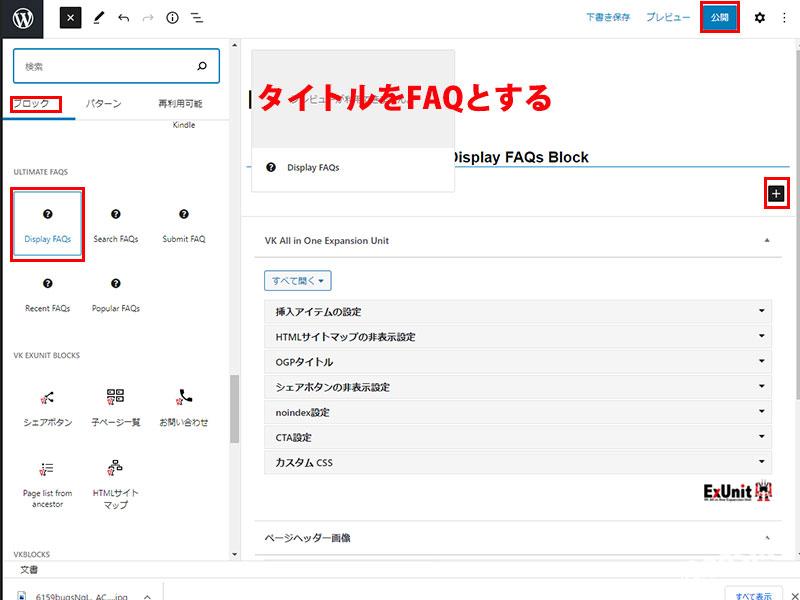This screenshot has width=800, height=600.
Task: Expand the 挿入アイテムの設定 section
Action: 518,312
